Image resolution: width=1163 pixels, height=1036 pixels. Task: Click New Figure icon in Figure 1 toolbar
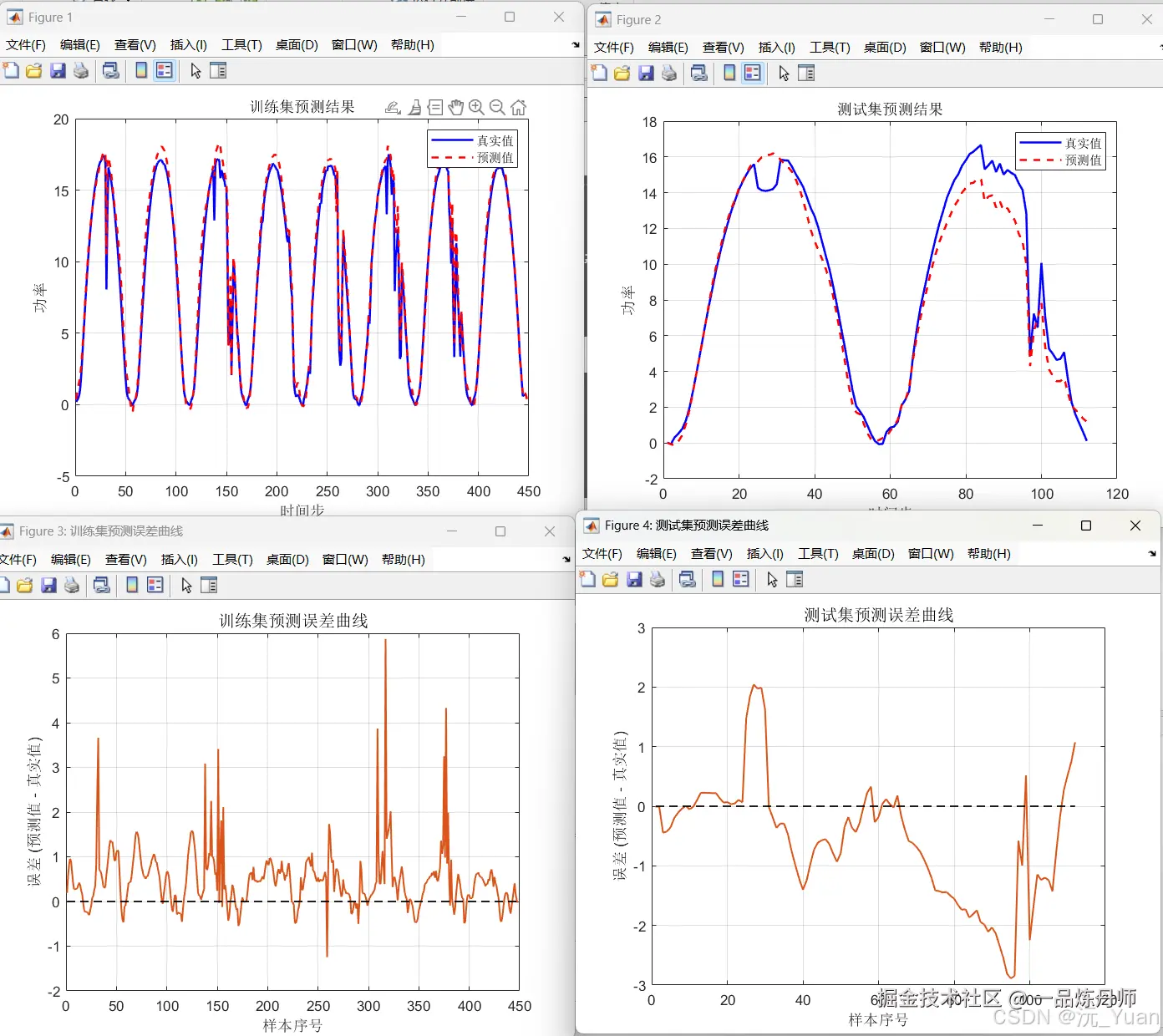[x=11, y=71]
